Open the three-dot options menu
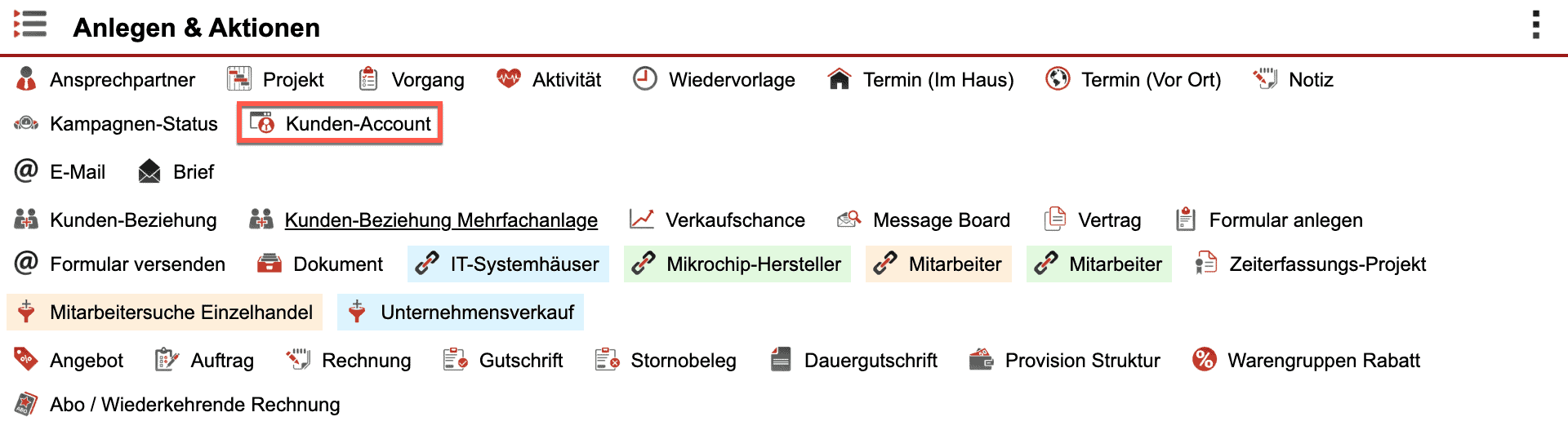 (x=1536, y=25)
